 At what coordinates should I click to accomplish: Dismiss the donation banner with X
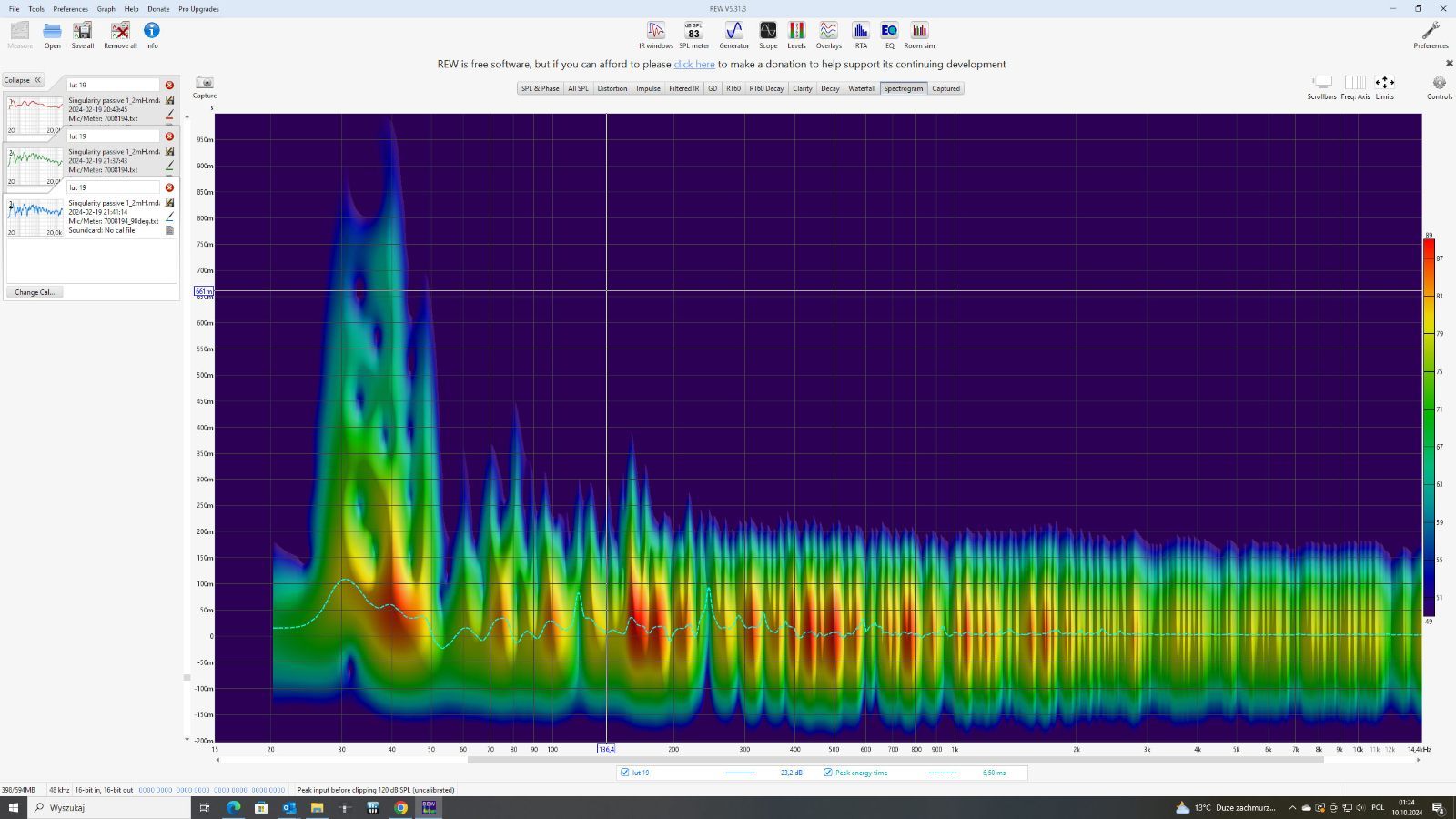point(1450,64)
